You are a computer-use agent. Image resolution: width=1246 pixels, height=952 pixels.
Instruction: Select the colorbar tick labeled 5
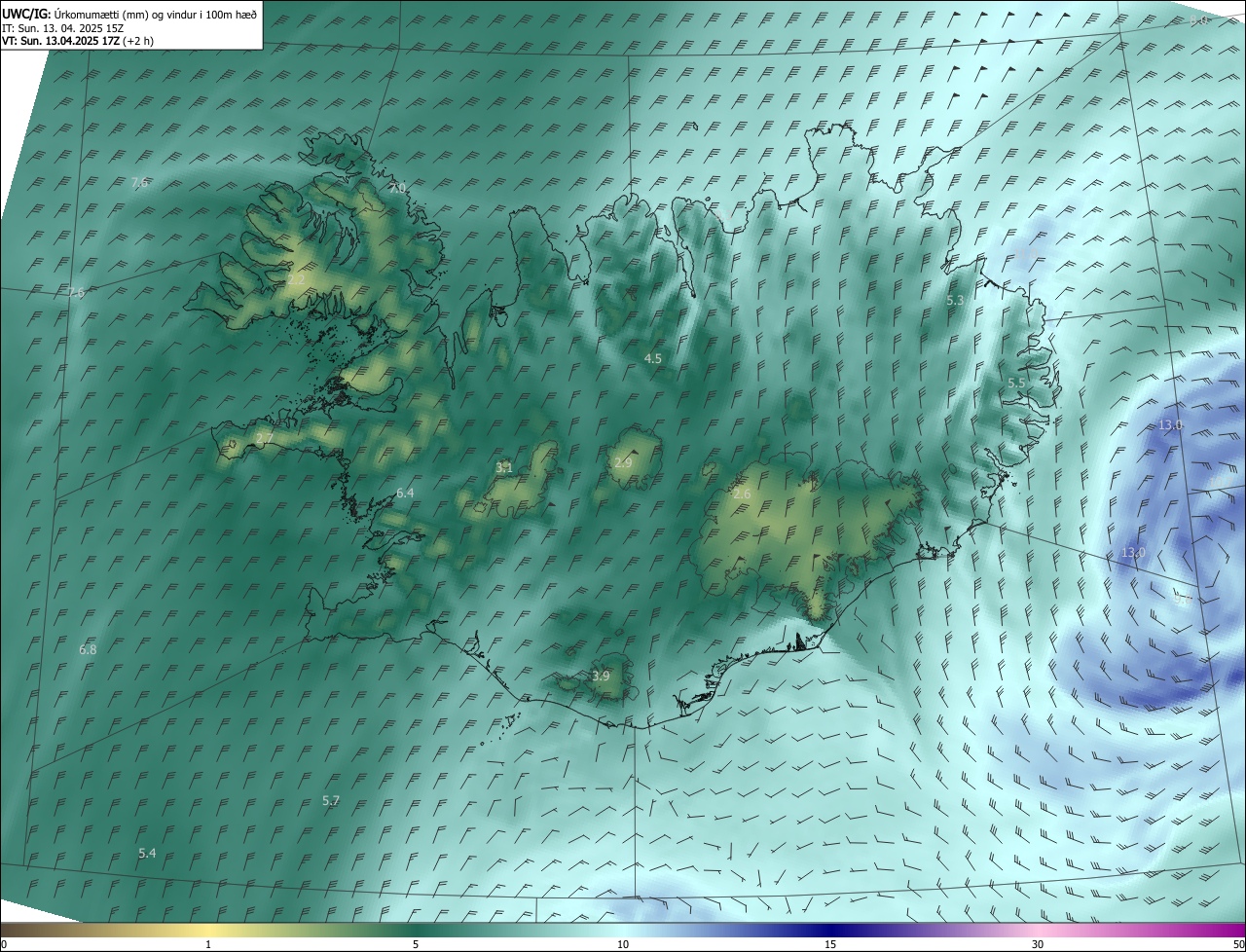pyautogui.click(x=416, y=944)
